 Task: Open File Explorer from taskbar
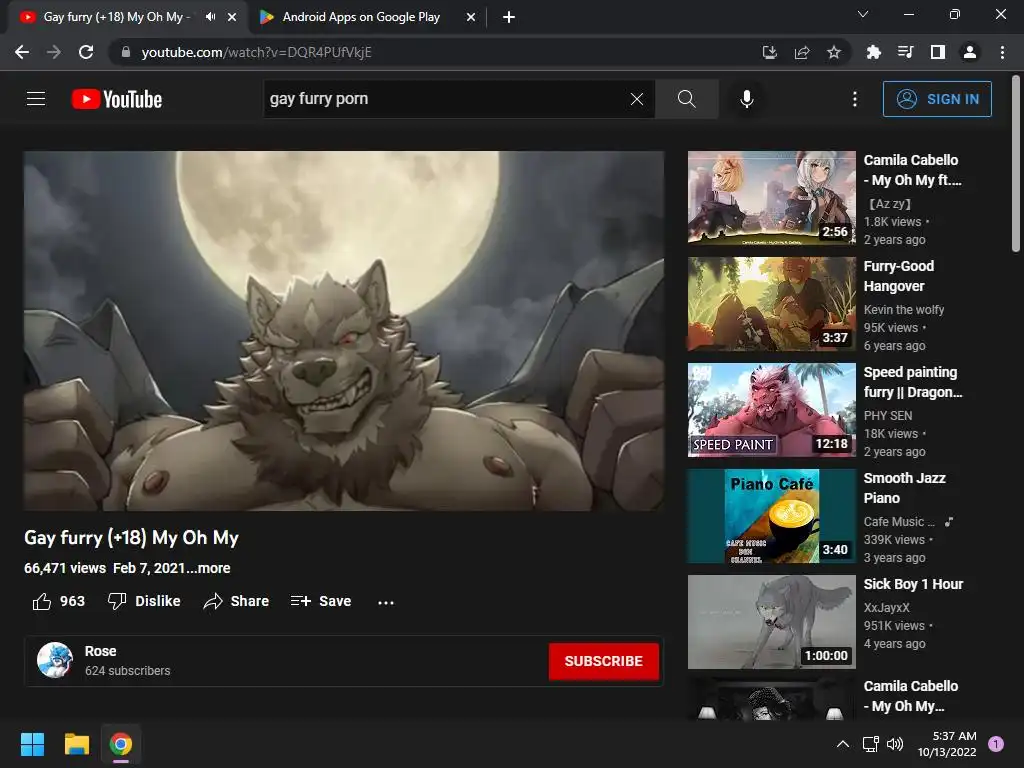(76, 744)
